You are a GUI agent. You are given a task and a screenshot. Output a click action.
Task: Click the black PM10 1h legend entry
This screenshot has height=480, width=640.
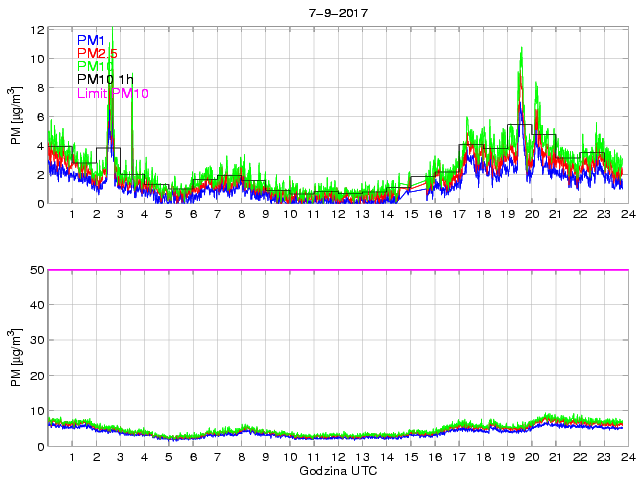point(104,80)
